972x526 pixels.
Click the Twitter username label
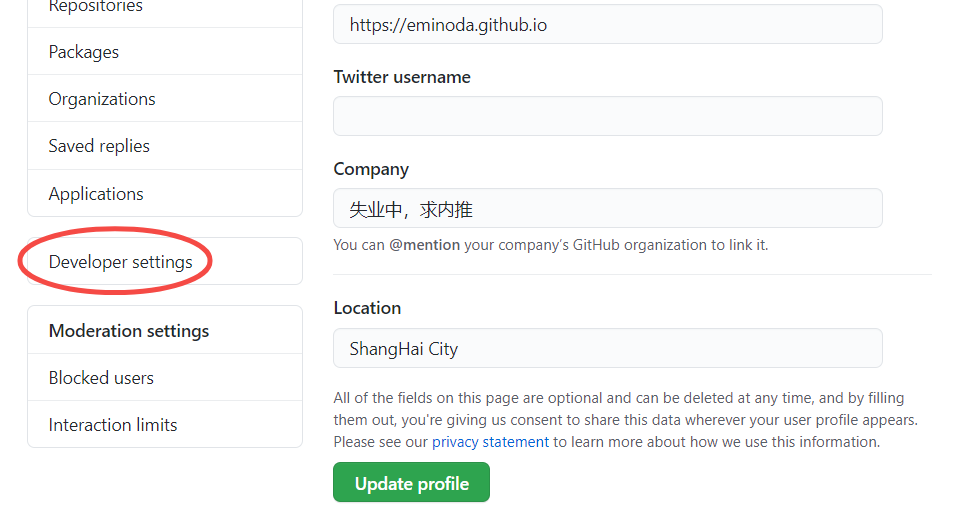point(402,77)
